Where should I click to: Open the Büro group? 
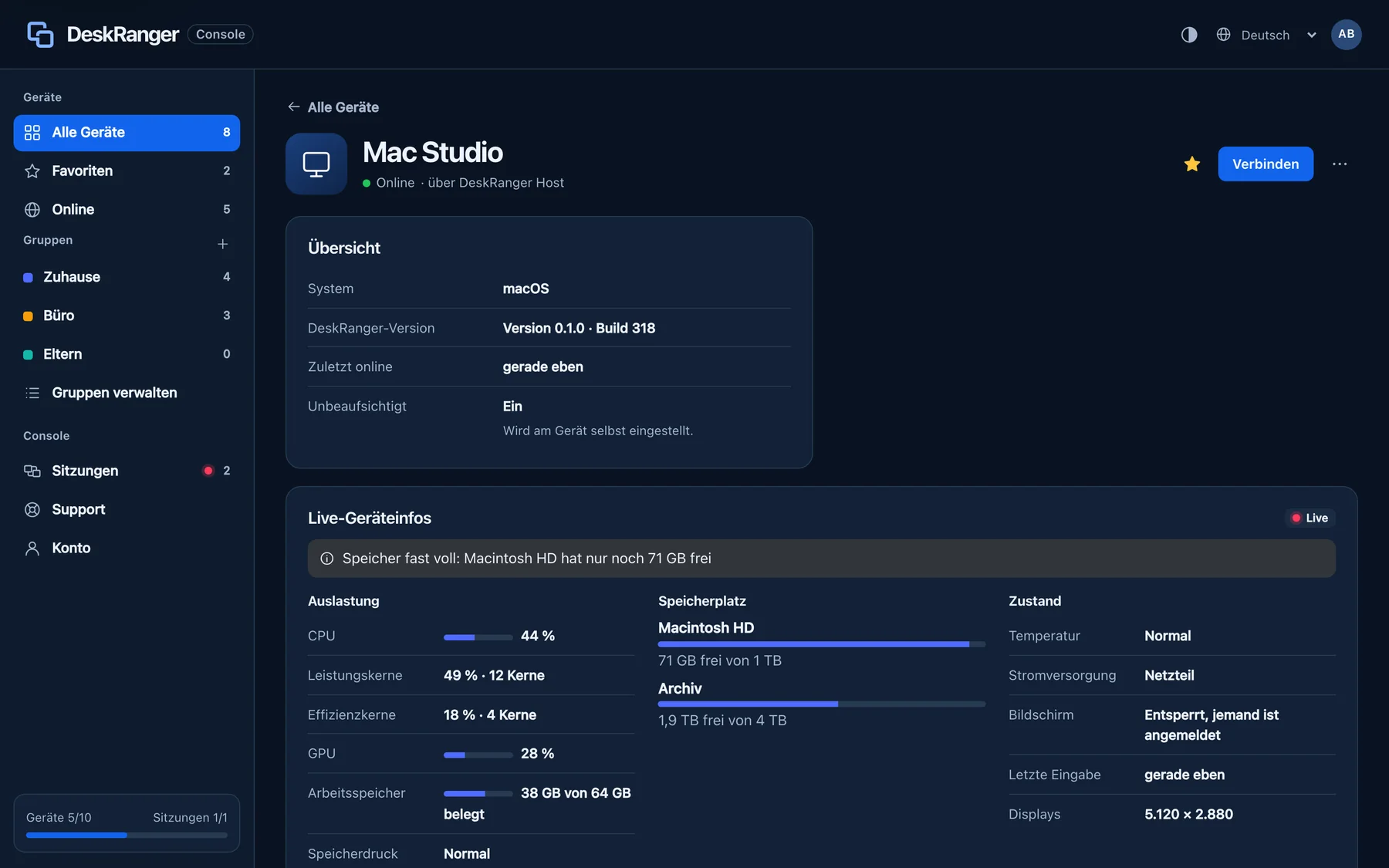(127, 316)
